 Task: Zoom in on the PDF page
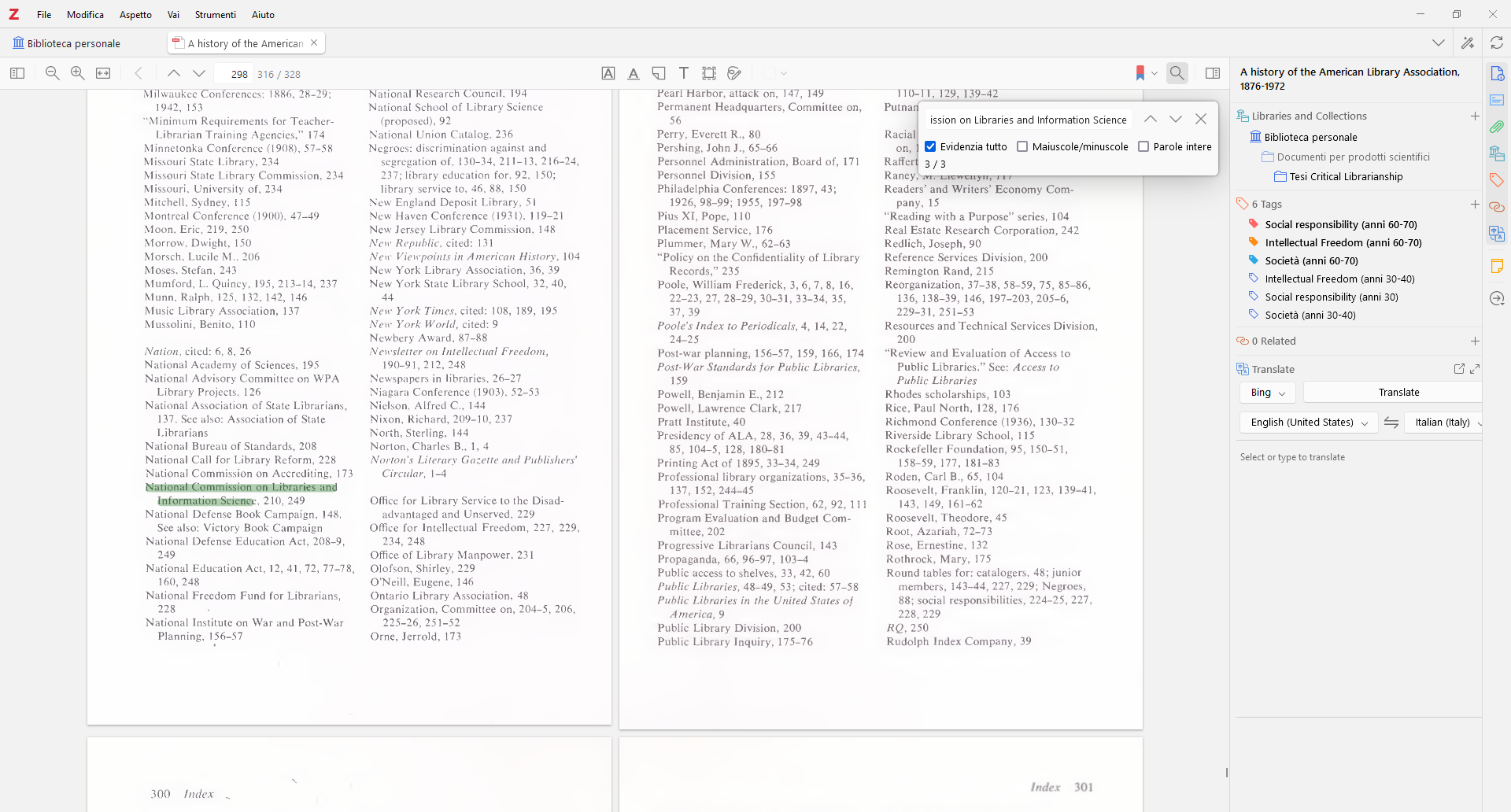click(x=78, y=73)
